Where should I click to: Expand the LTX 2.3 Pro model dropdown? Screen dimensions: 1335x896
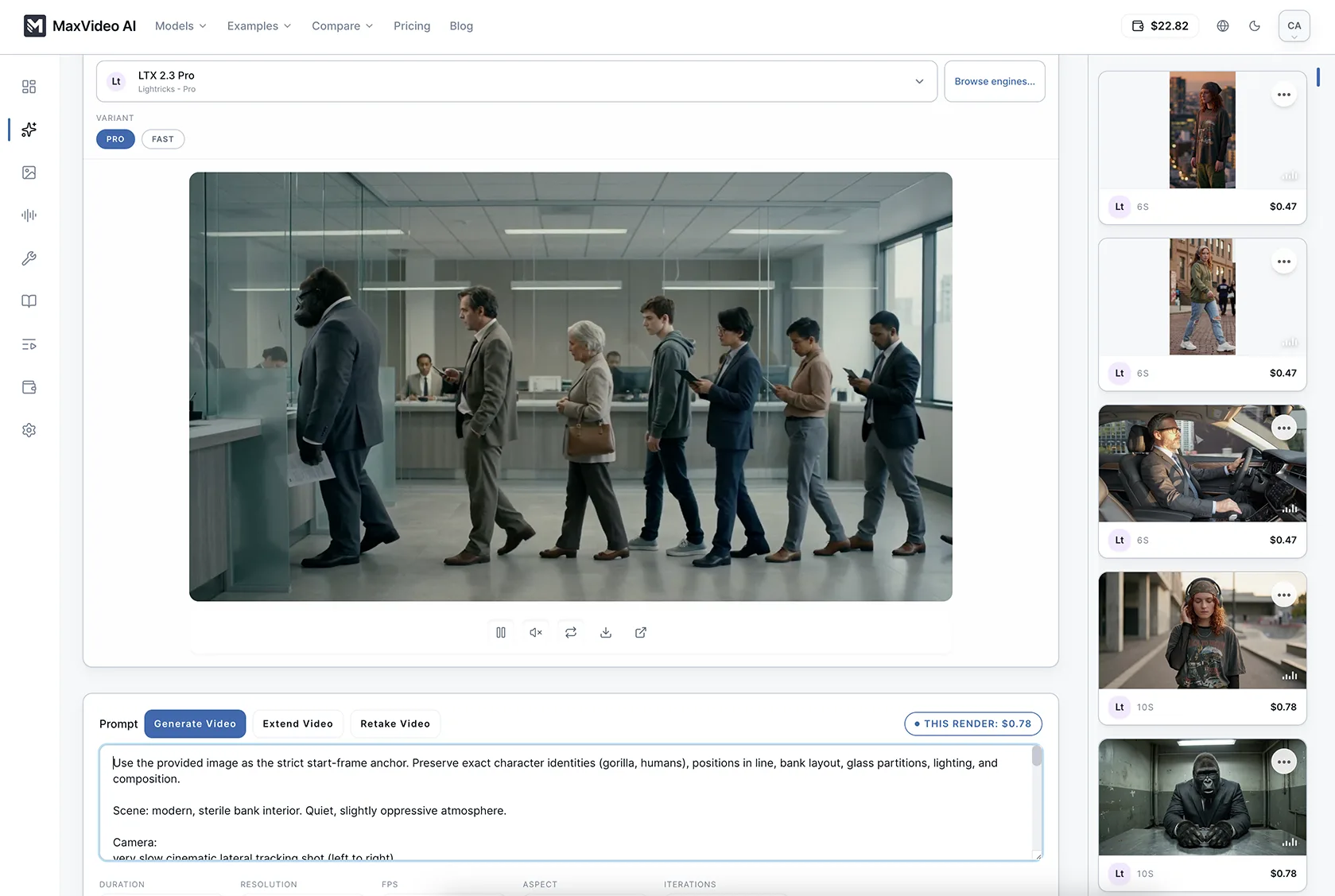pos(918,81)
